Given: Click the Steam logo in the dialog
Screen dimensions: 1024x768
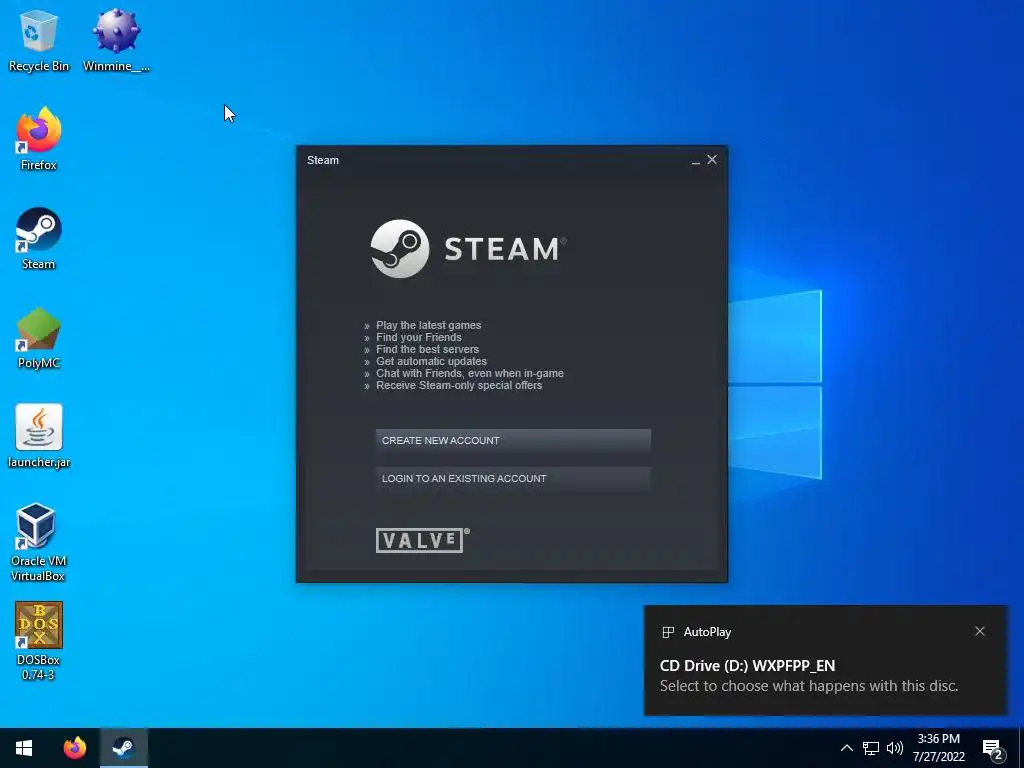Looking at the screenshot, I should (x=468, y=249).
